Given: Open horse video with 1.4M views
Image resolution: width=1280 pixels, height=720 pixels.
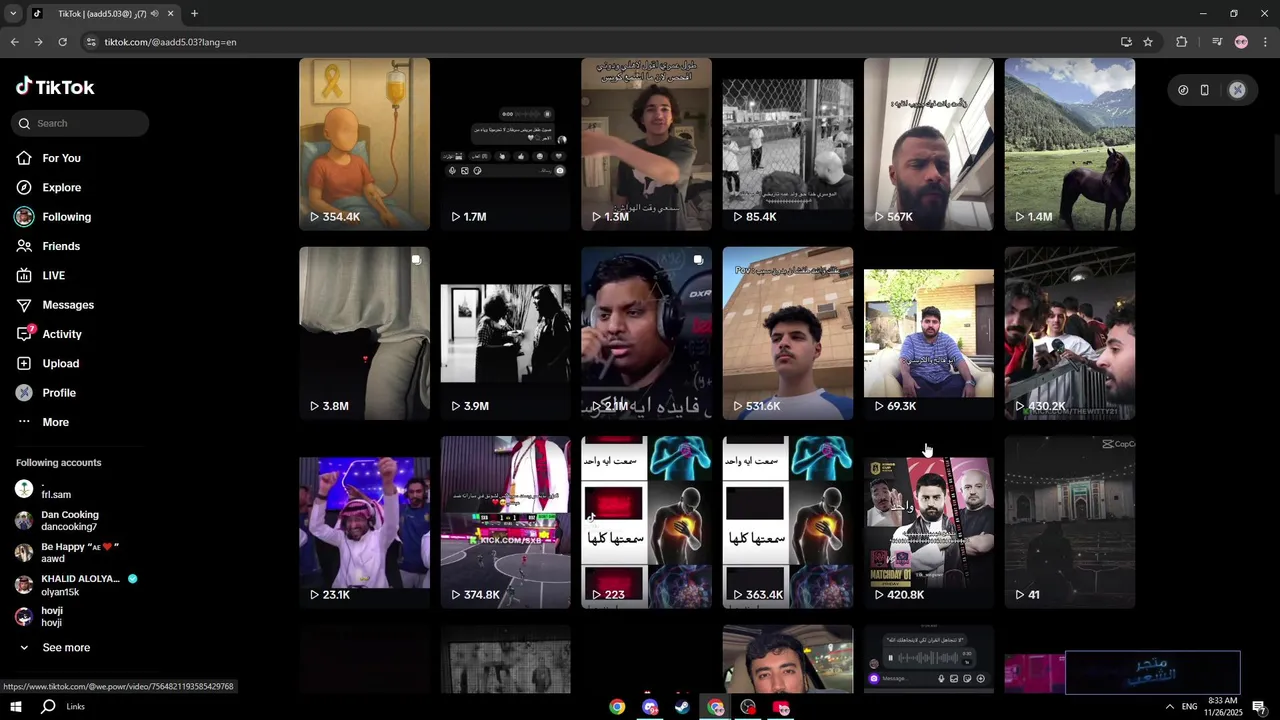Looking at the screenshot, I should (1069, 144).
